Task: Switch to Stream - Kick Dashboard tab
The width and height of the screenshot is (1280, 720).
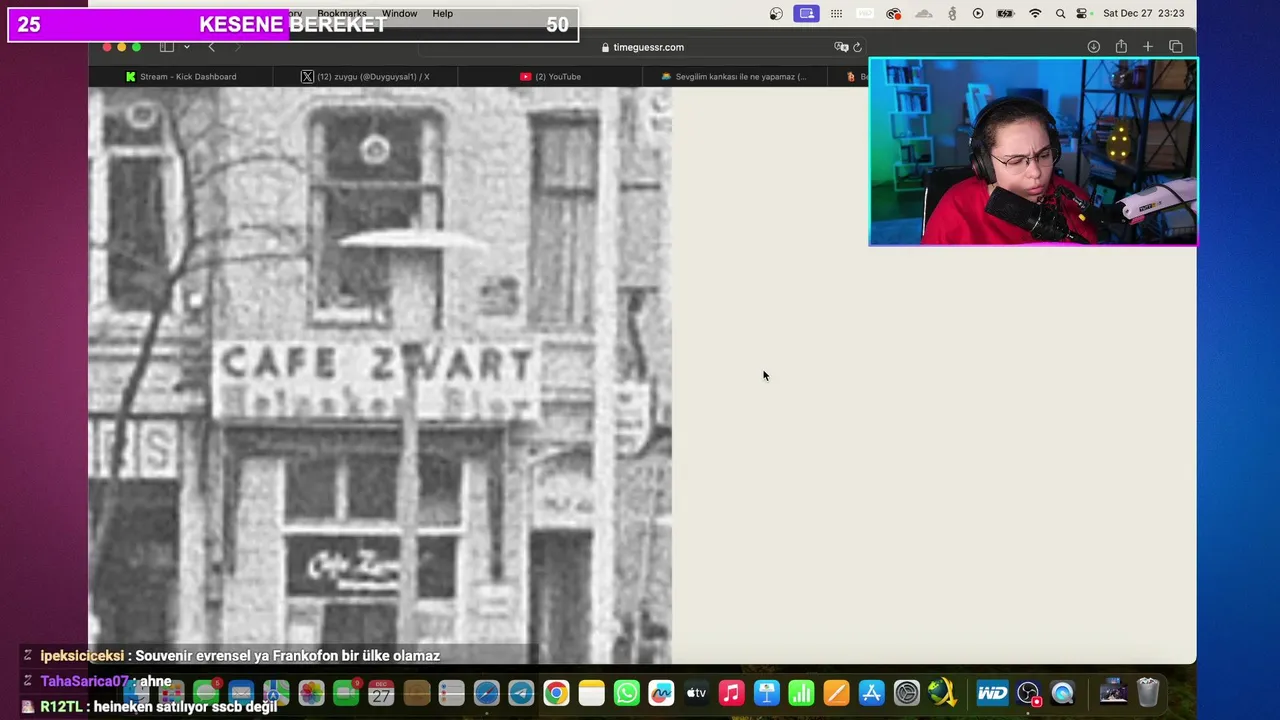Action: (181, 76)
